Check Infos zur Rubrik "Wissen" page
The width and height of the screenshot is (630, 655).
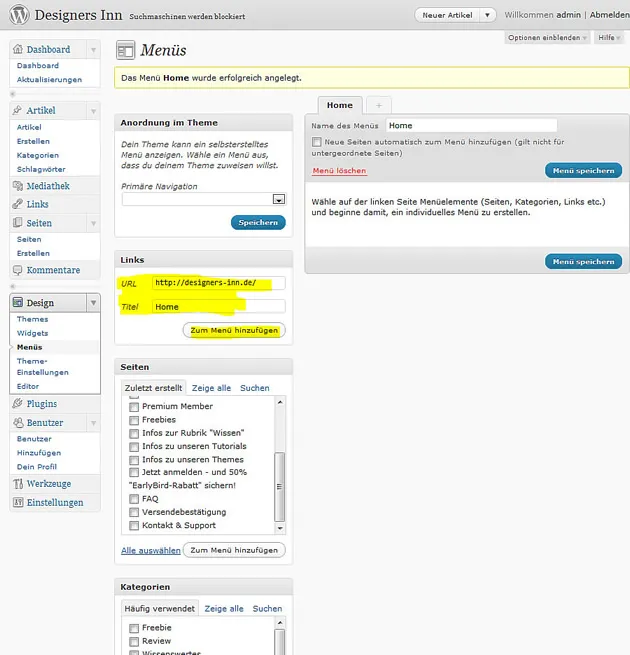[x=134, y=433]
